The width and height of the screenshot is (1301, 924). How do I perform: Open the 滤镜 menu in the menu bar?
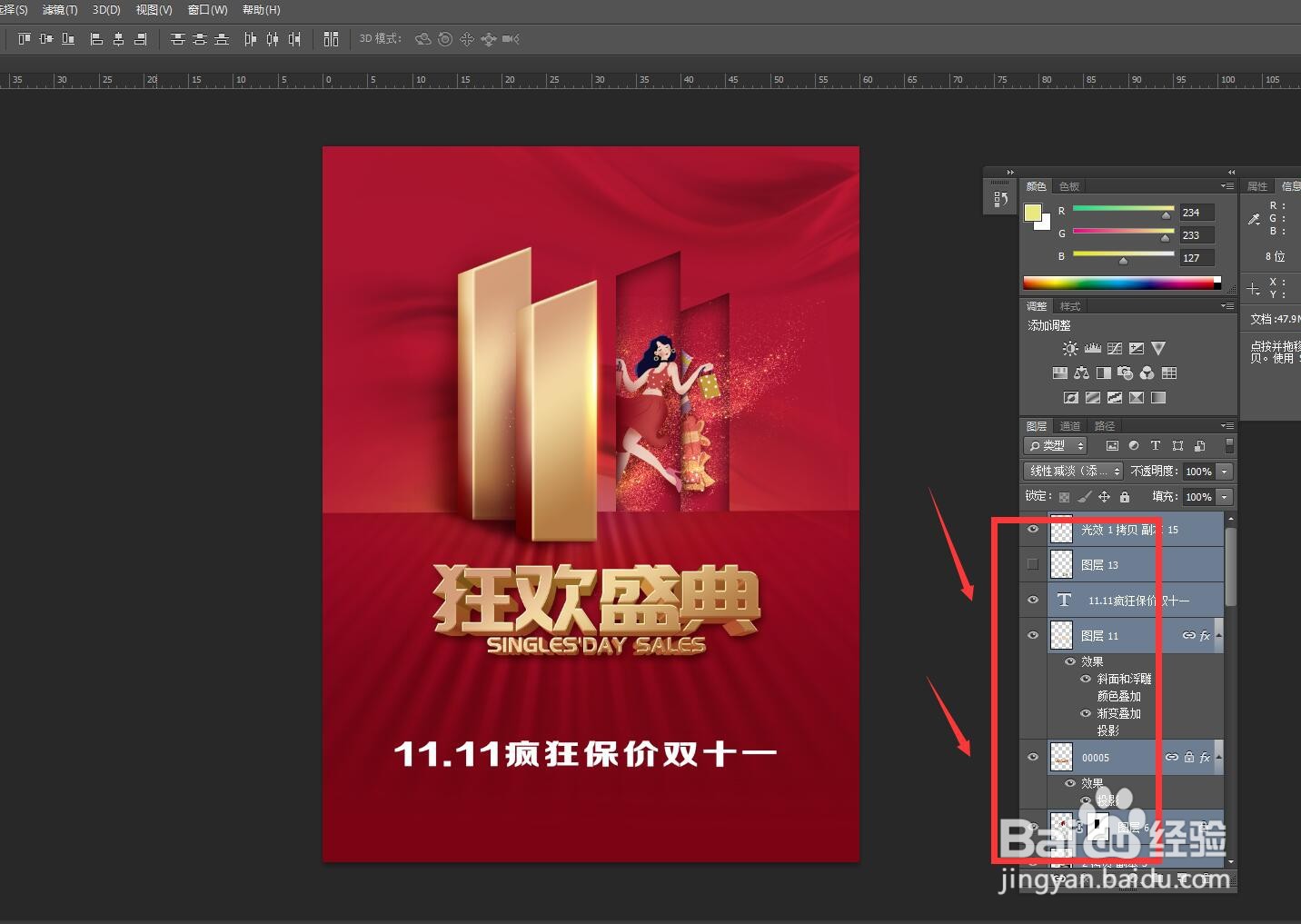tap(60, 10)
